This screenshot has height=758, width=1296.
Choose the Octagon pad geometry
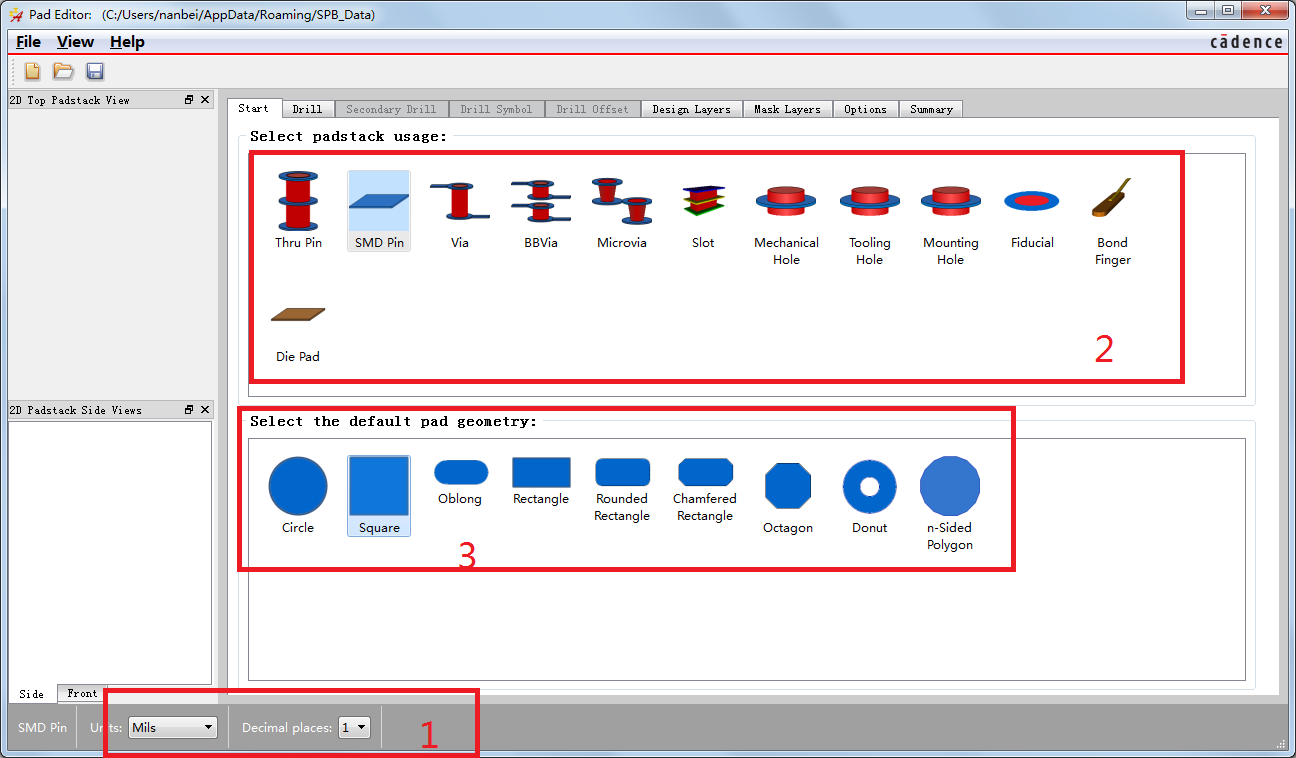coord(788,495)
